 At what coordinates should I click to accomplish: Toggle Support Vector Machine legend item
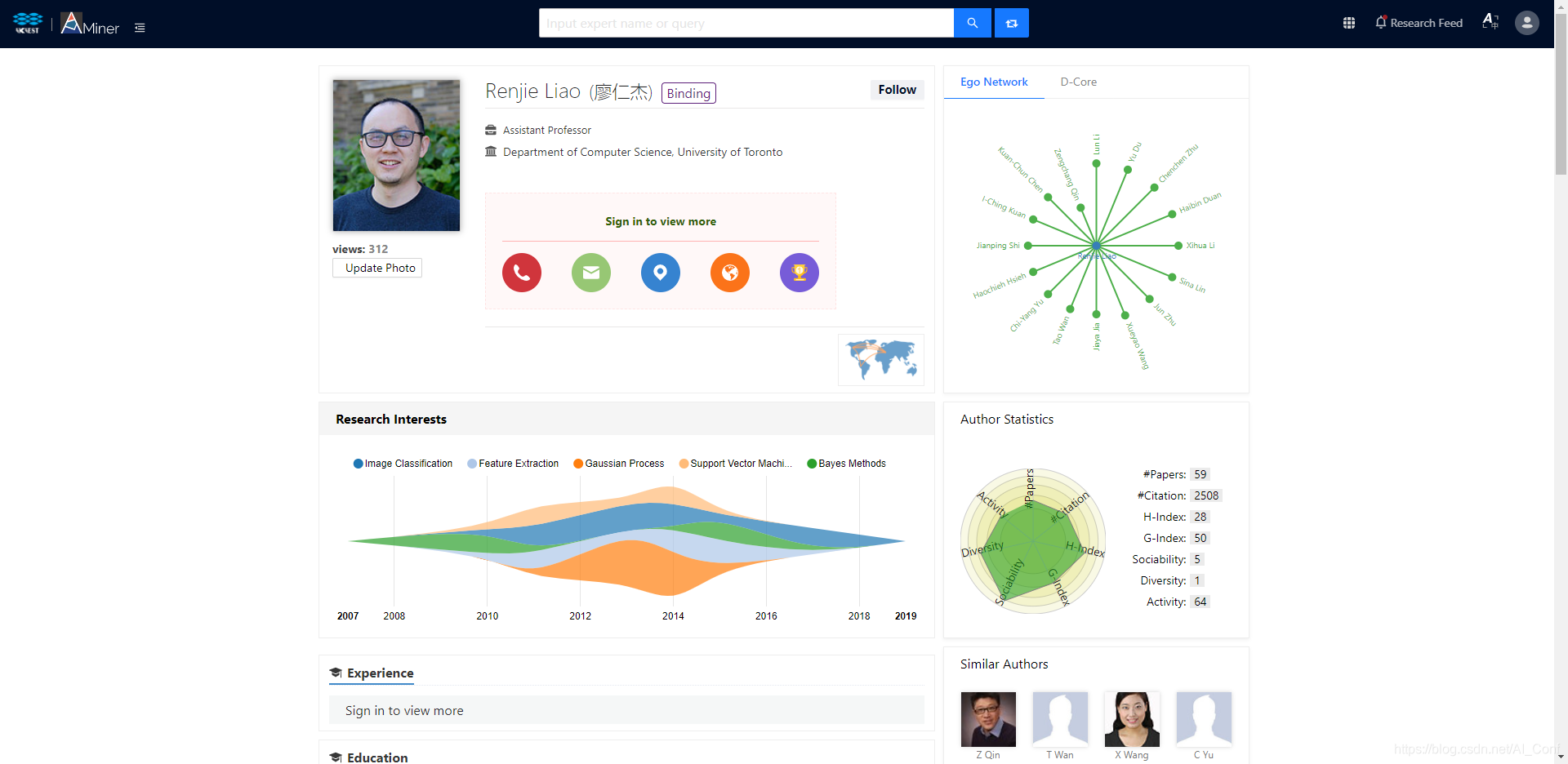coord(736,464)
